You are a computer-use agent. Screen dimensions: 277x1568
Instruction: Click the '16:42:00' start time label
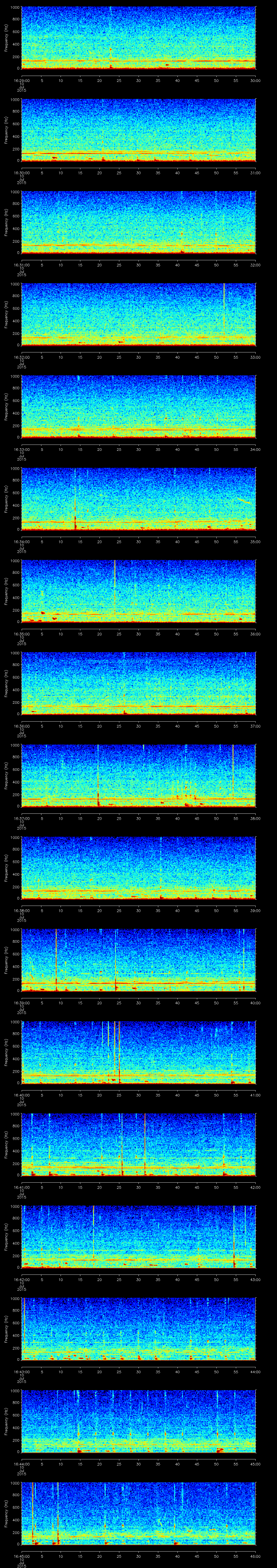21,1279
